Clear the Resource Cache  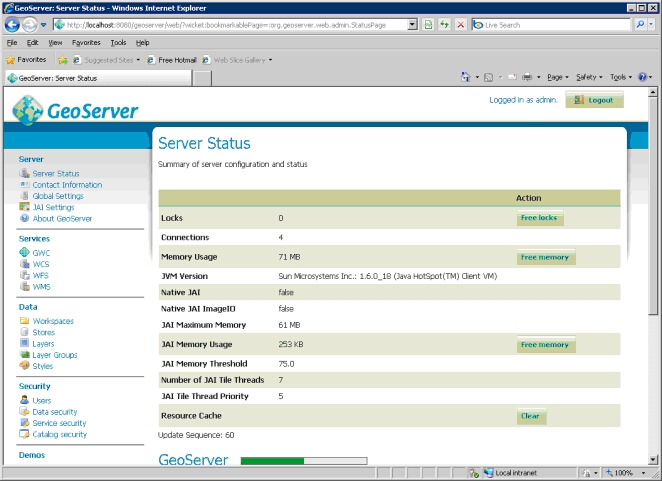point(531,416)
